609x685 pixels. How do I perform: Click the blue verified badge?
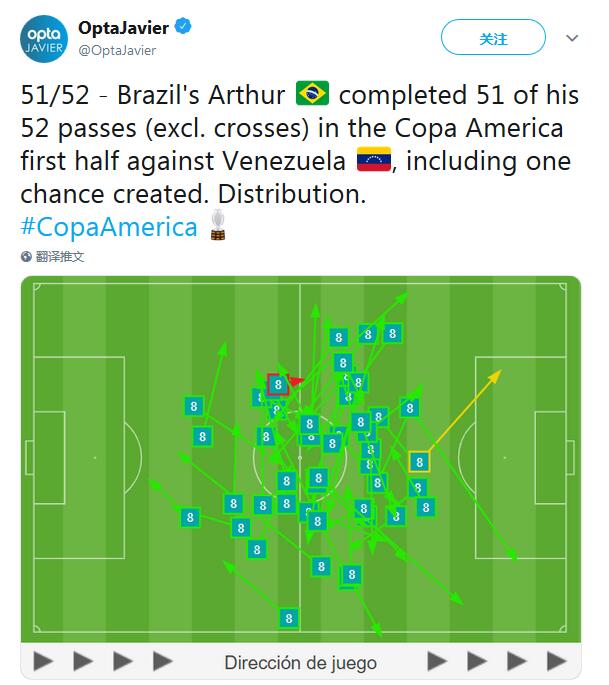(183, 26)
